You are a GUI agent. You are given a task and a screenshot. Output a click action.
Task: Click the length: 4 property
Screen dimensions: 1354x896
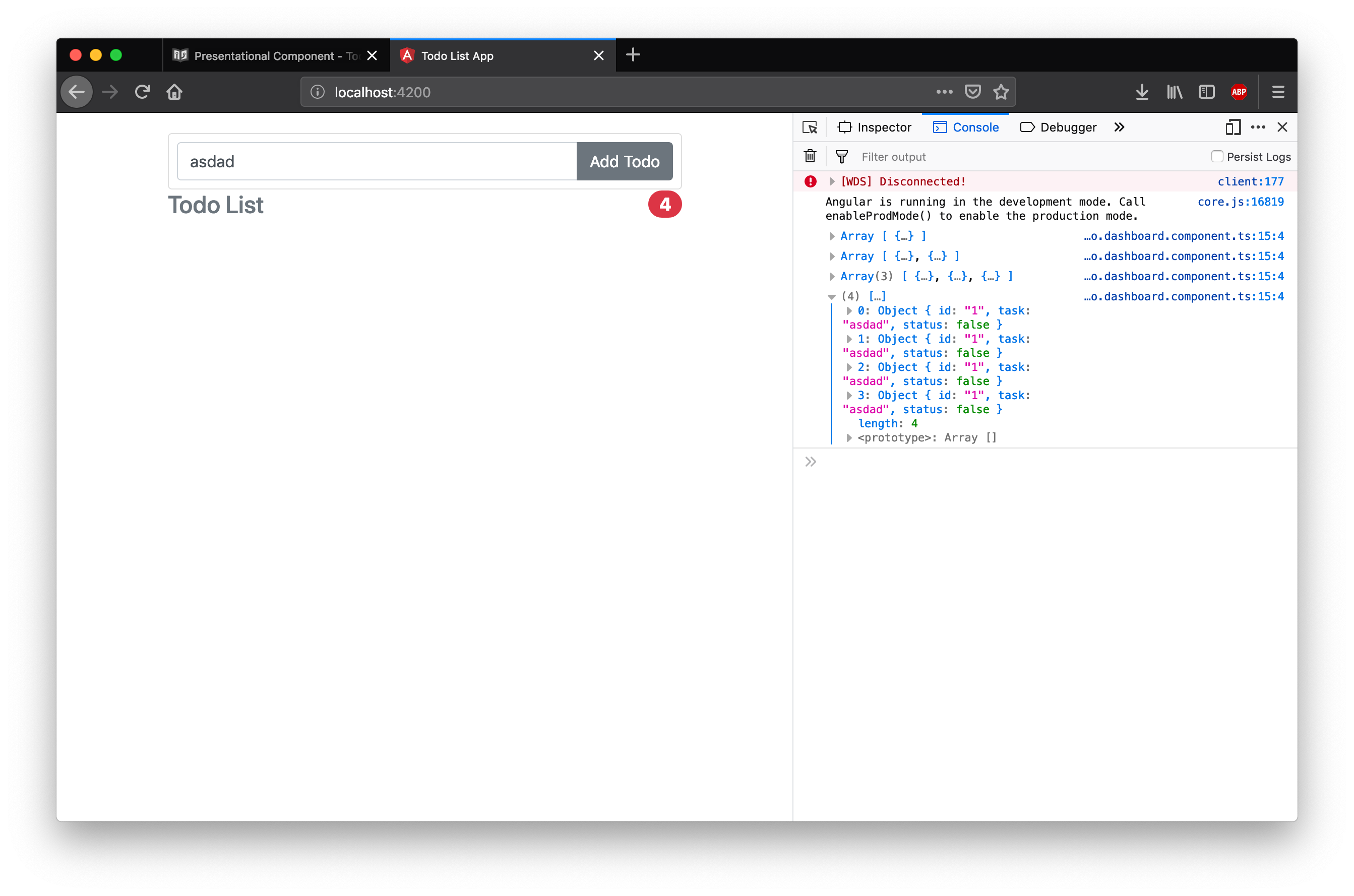click(888, 423)
